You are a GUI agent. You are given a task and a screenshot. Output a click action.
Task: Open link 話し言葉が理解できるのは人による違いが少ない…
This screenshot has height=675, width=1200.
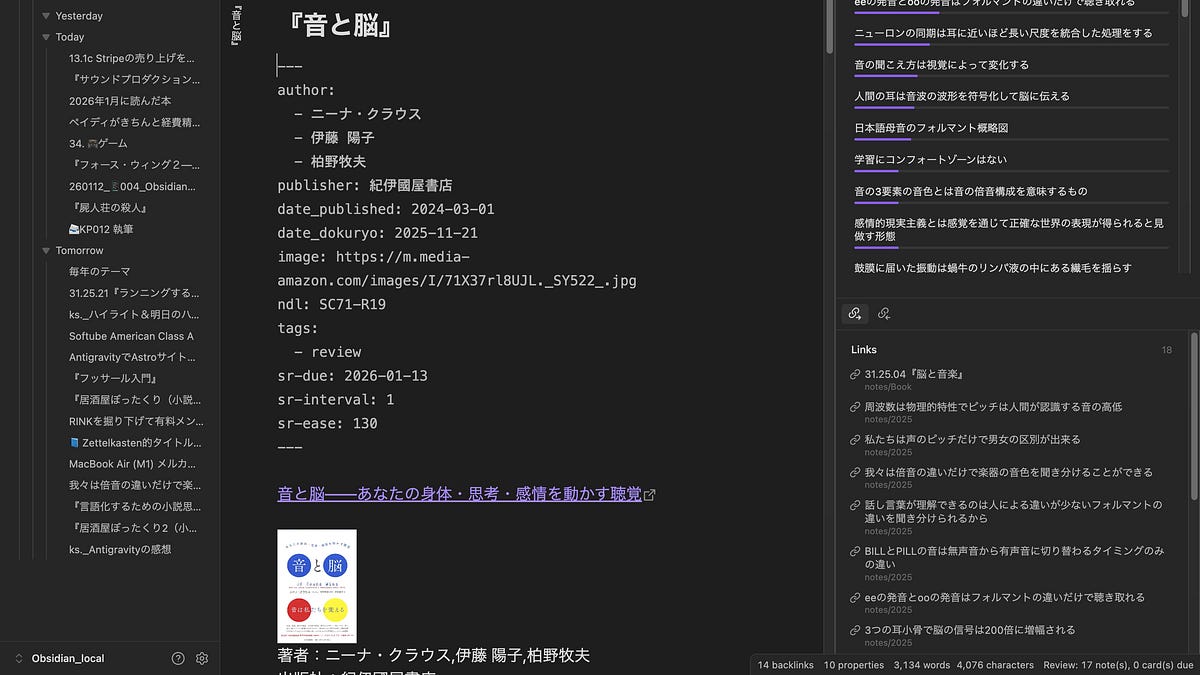click(1014, 511)
